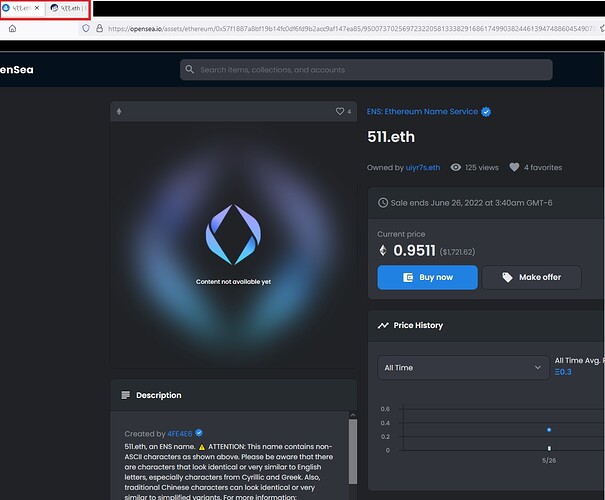Click the verified badge next to 4FE4E6
Image resolution: width=605 pixels, height=500 pixels.
199,433
